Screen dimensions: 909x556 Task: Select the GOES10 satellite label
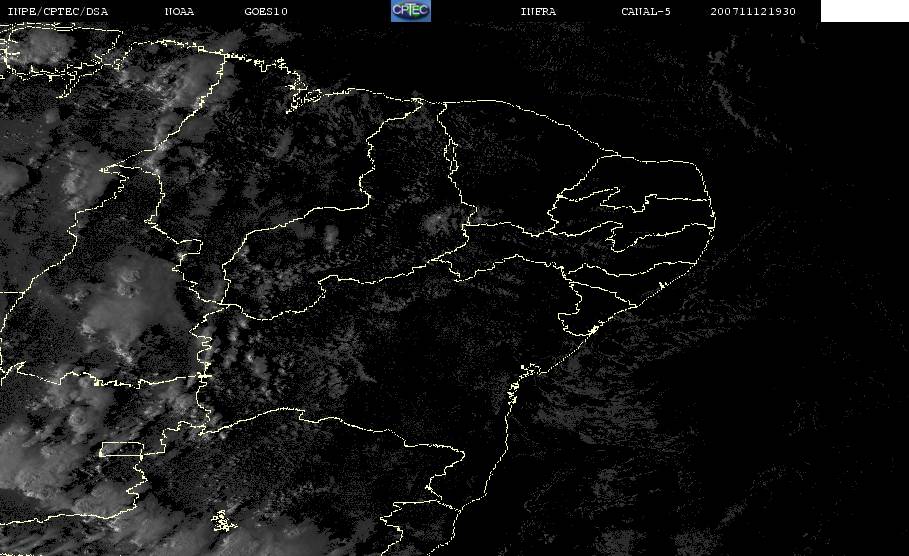click(266, 12)
